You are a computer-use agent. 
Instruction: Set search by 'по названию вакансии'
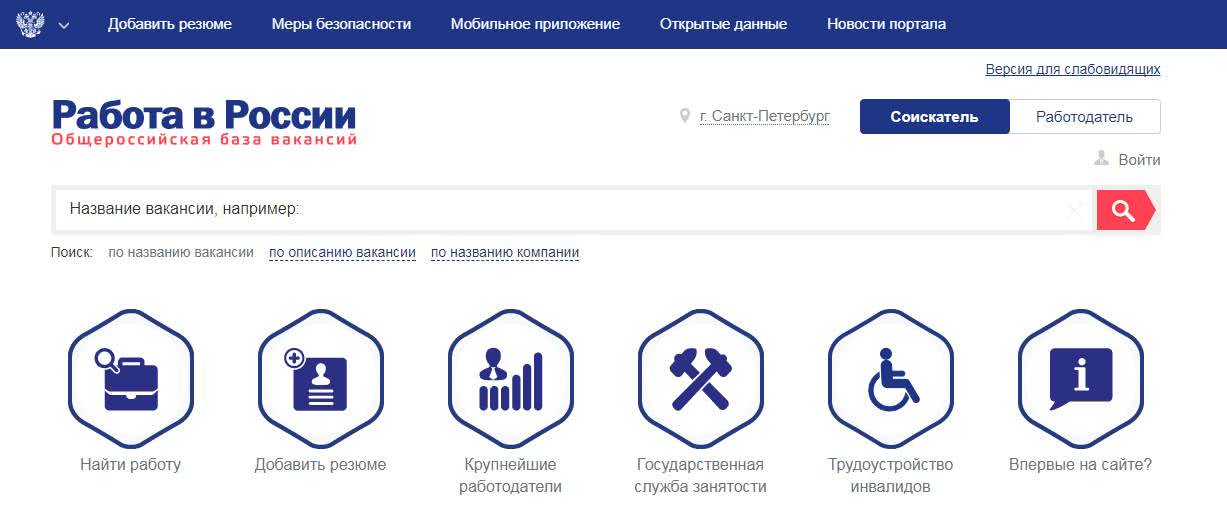tap(181, 253)
